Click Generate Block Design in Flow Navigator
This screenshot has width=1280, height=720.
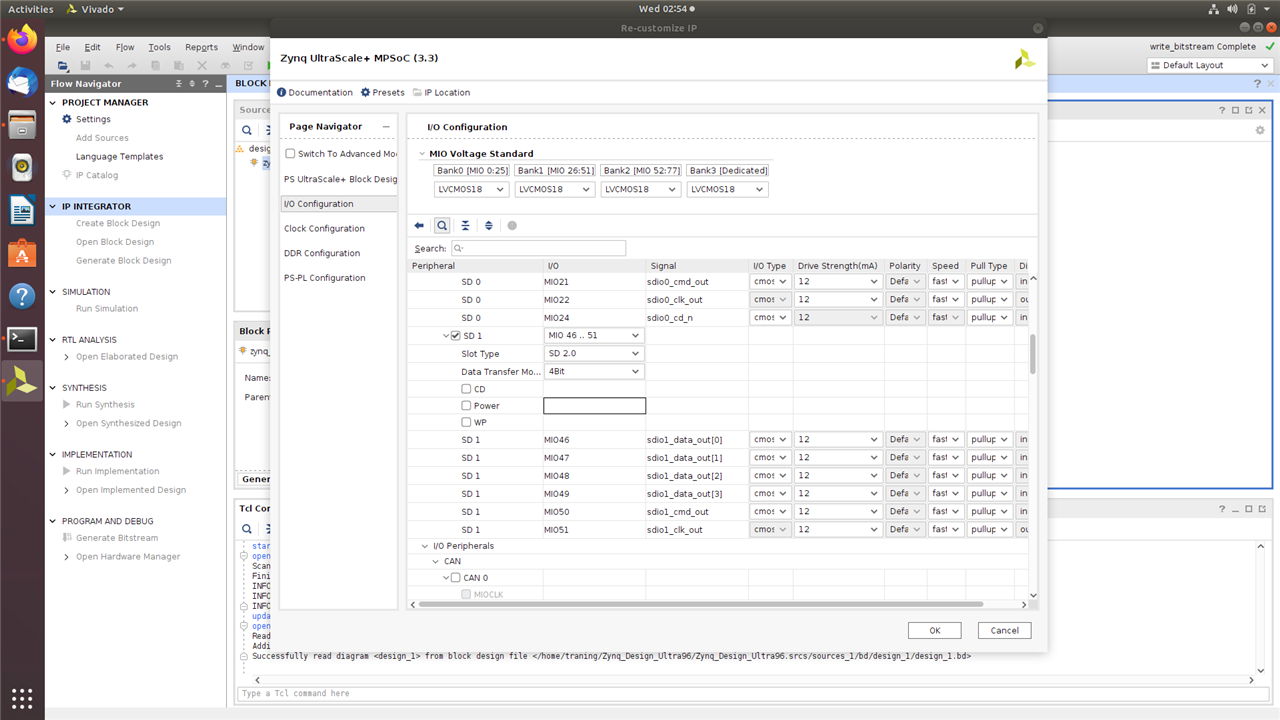[x=123, y=261]
